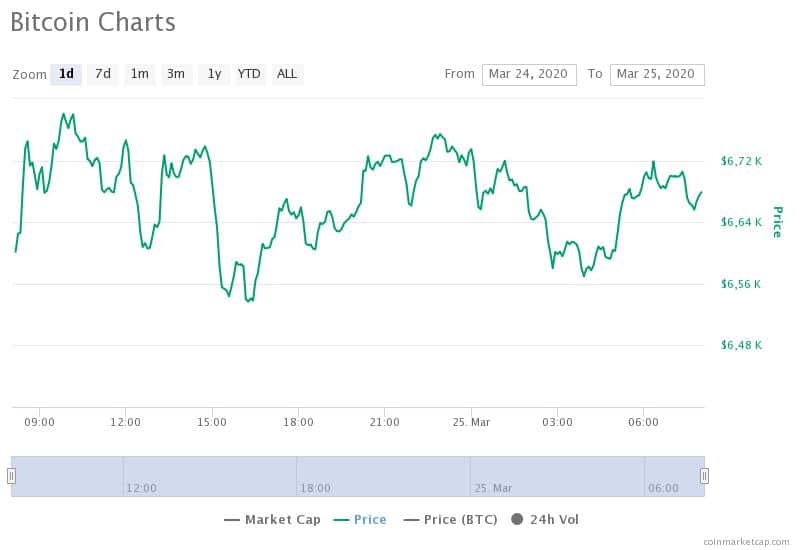Toggle the Price (BTC) series
This screenshot has width=800, height=550.
(x=451, y=520)
